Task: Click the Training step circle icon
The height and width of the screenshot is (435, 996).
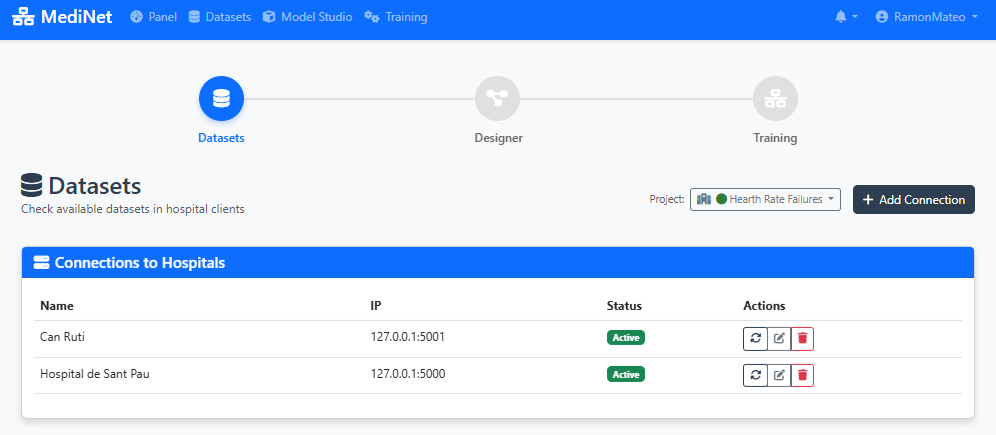Action: 775,98
